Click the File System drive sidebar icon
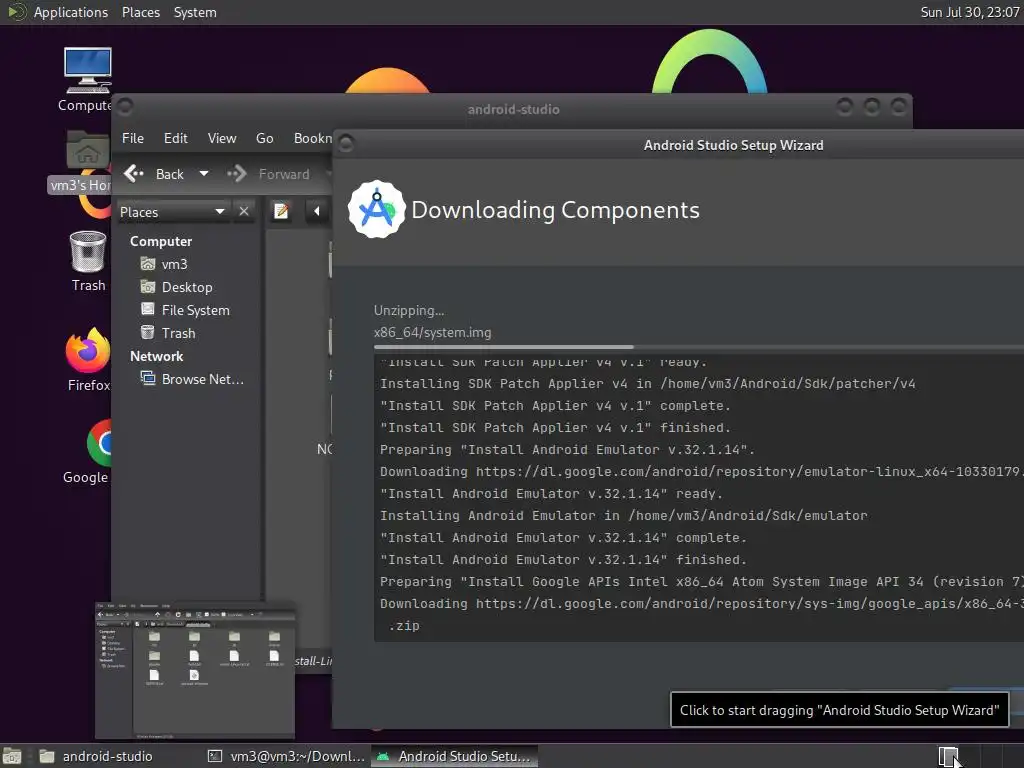This screenshot has width=1024, height=768. [x=148, y=310]
